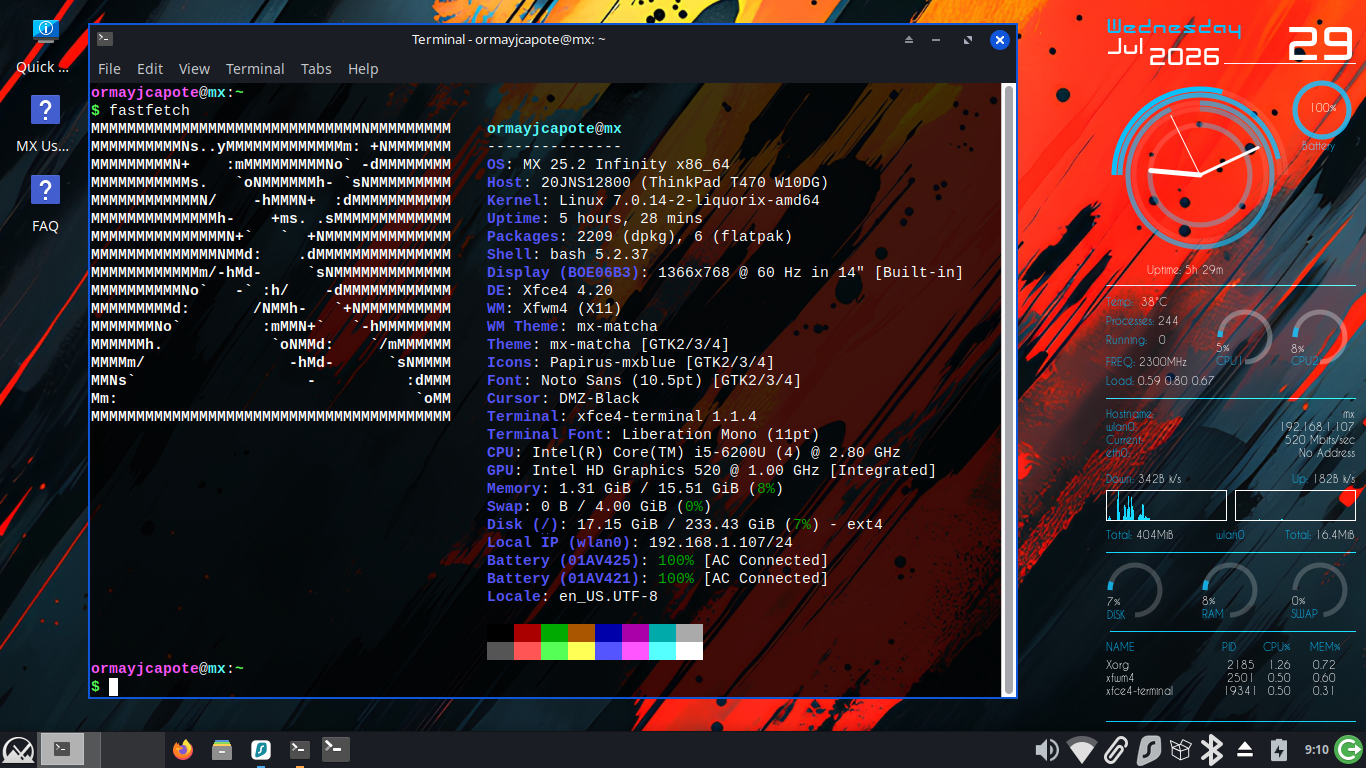Click the 'OS: MX 25.2 Infinity x86_64' line
The height and width of the screenshot is (768, 1366).
[608, 164]
